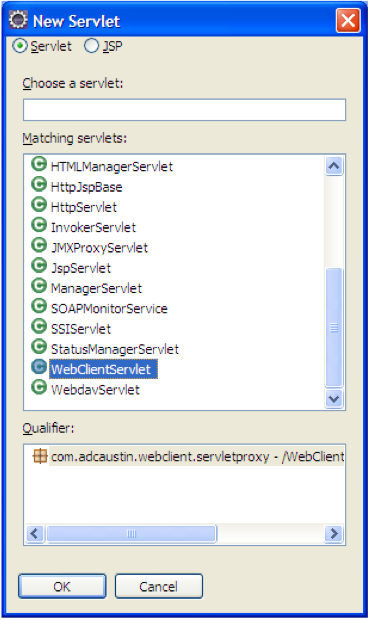
Task: Click the Cancel button
Action: [x=159, y=586]
